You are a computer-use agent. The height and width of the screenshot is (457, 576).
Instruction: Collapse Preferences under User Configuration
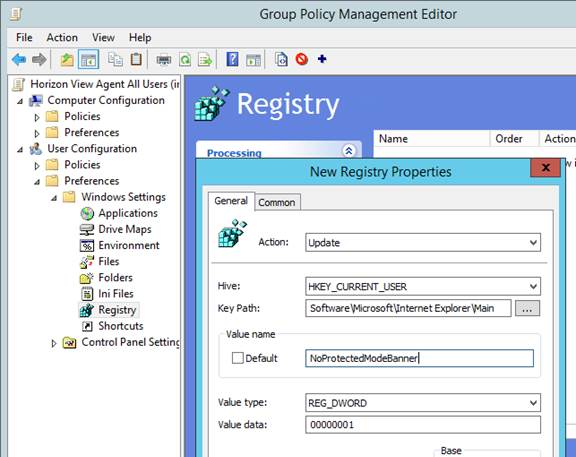coord(37,182)
